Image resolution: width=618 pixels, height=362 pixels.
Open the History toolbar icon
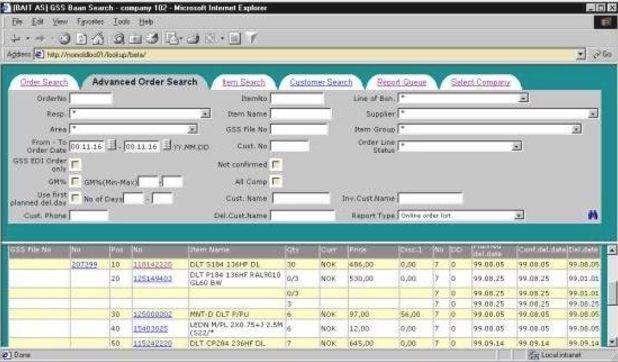[x=152, y=38]
